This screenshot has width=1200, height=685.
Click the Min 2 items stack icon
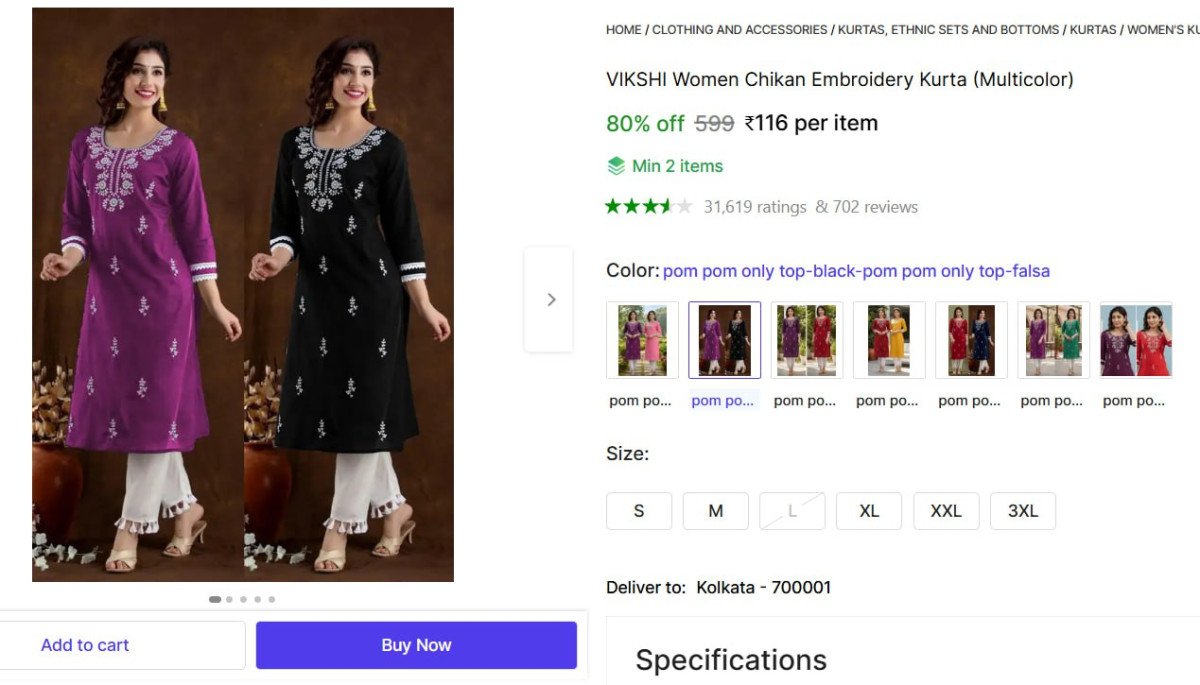[616, 166]
